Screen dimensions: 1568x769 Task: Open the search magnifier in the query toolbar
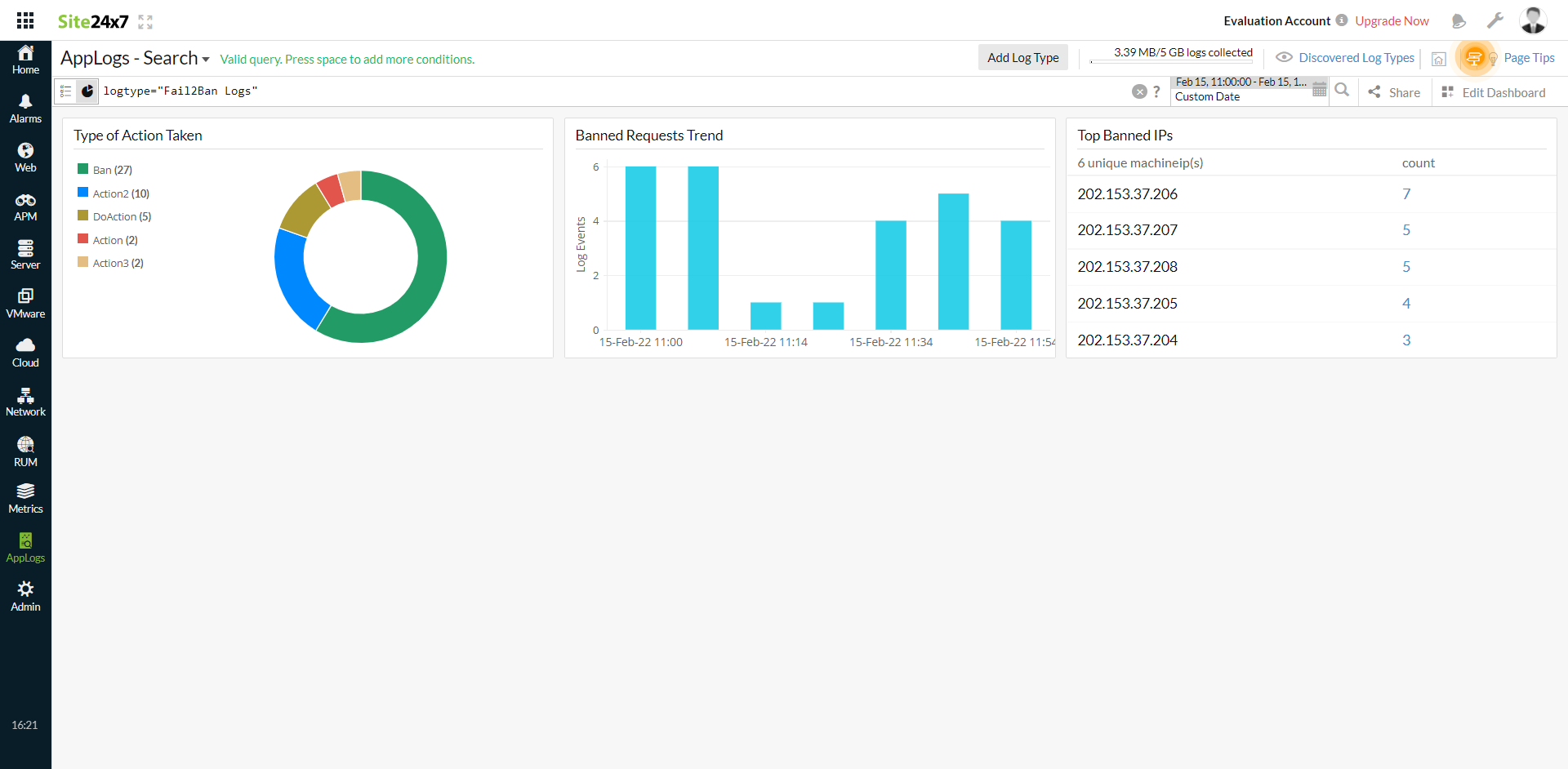click(1343, 90)
